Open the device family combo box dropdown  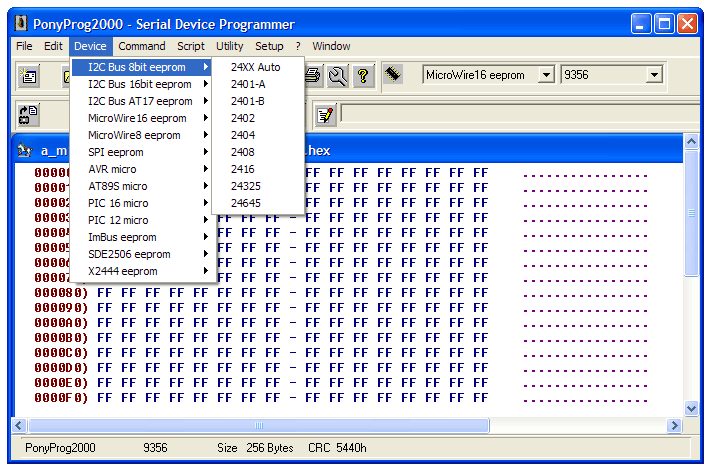pos(546,74)
